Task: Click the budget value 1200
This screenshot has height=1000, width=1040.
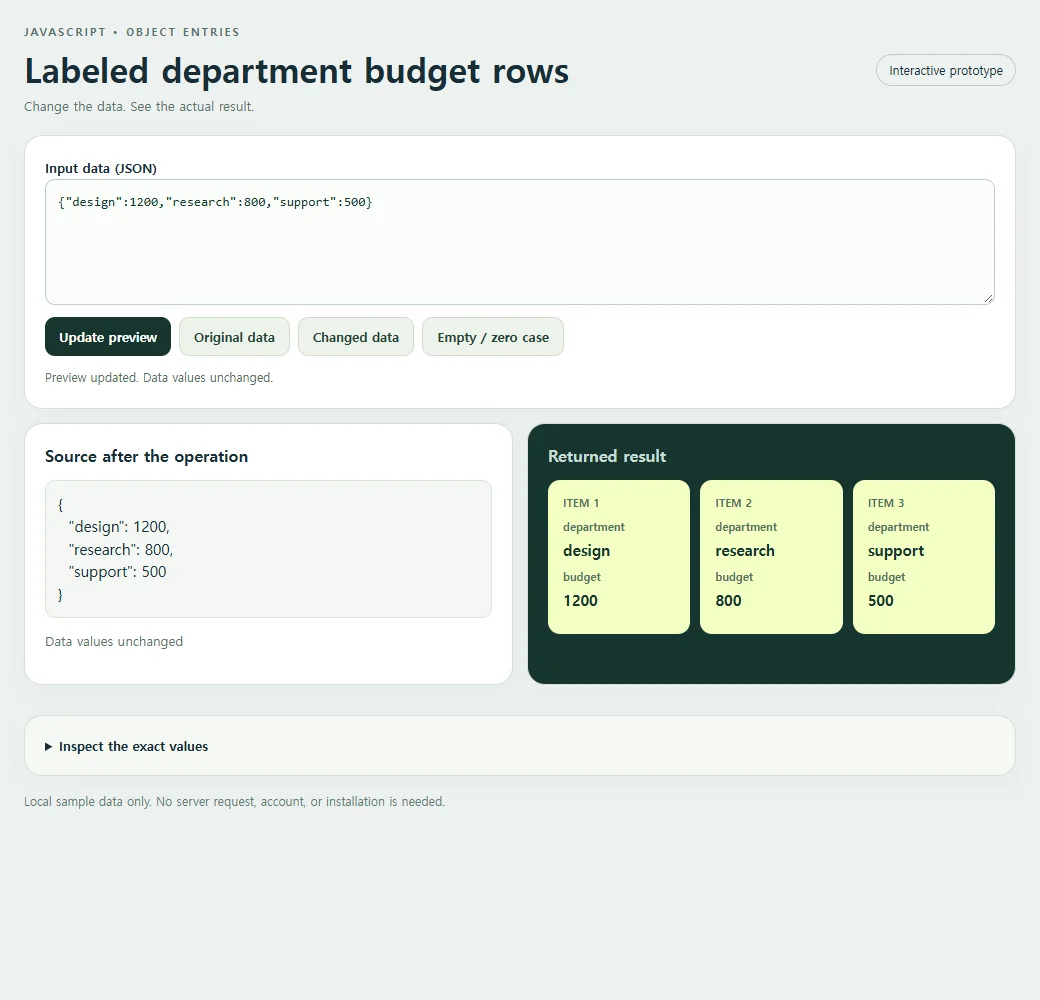Action: [x=580, y=601]
